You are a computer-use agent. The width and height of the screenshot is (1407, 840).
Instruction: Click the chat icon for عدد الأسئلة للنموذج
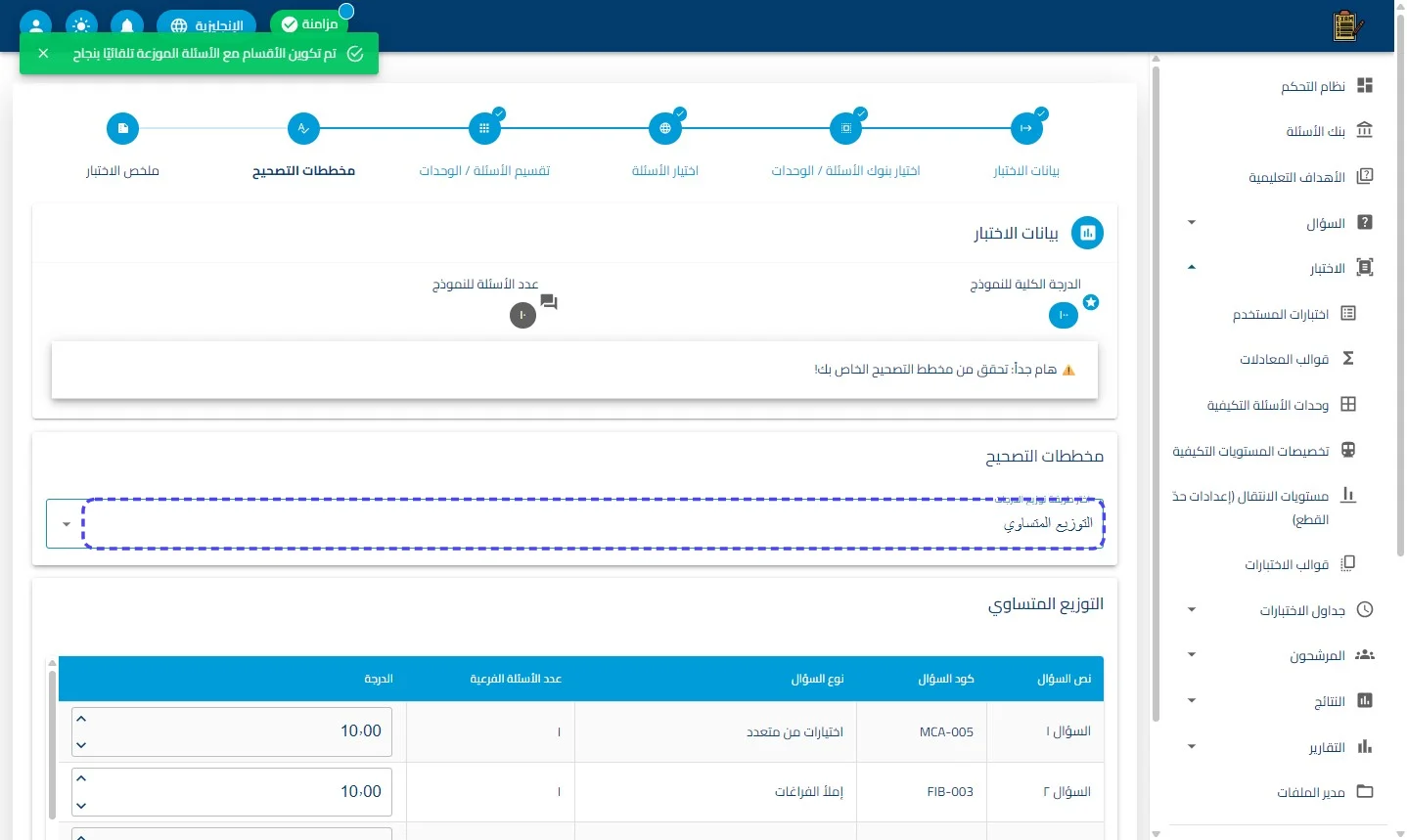[x=549, y=302]
